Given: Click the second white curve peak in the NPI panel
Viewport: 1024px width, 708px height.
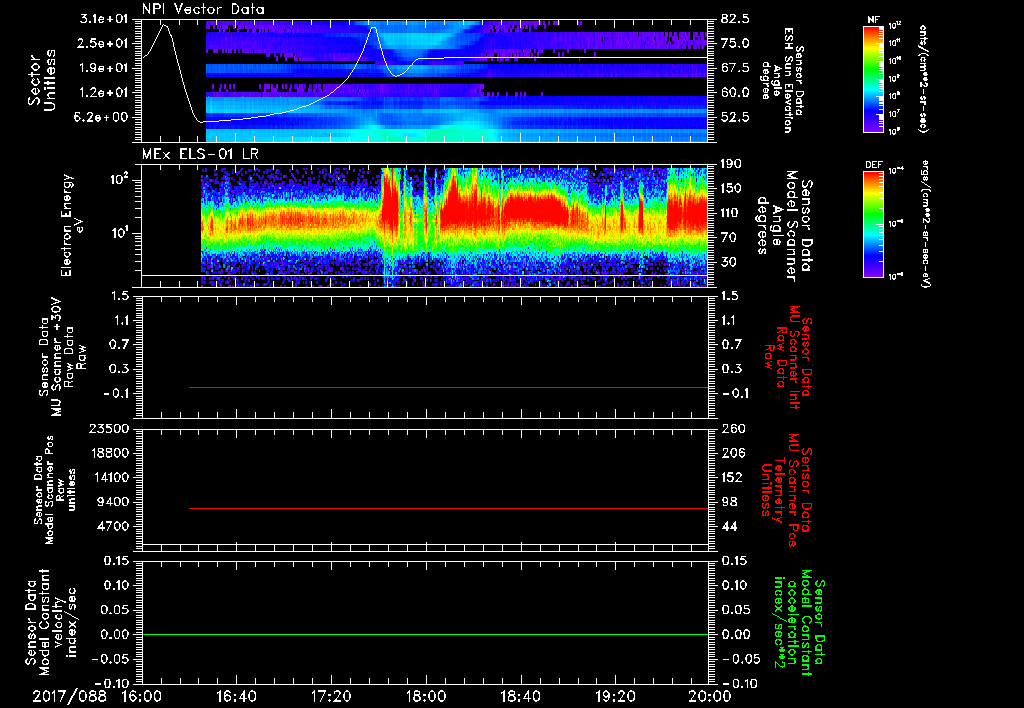Looking at the screenshot, I should [x=373, y=28].
